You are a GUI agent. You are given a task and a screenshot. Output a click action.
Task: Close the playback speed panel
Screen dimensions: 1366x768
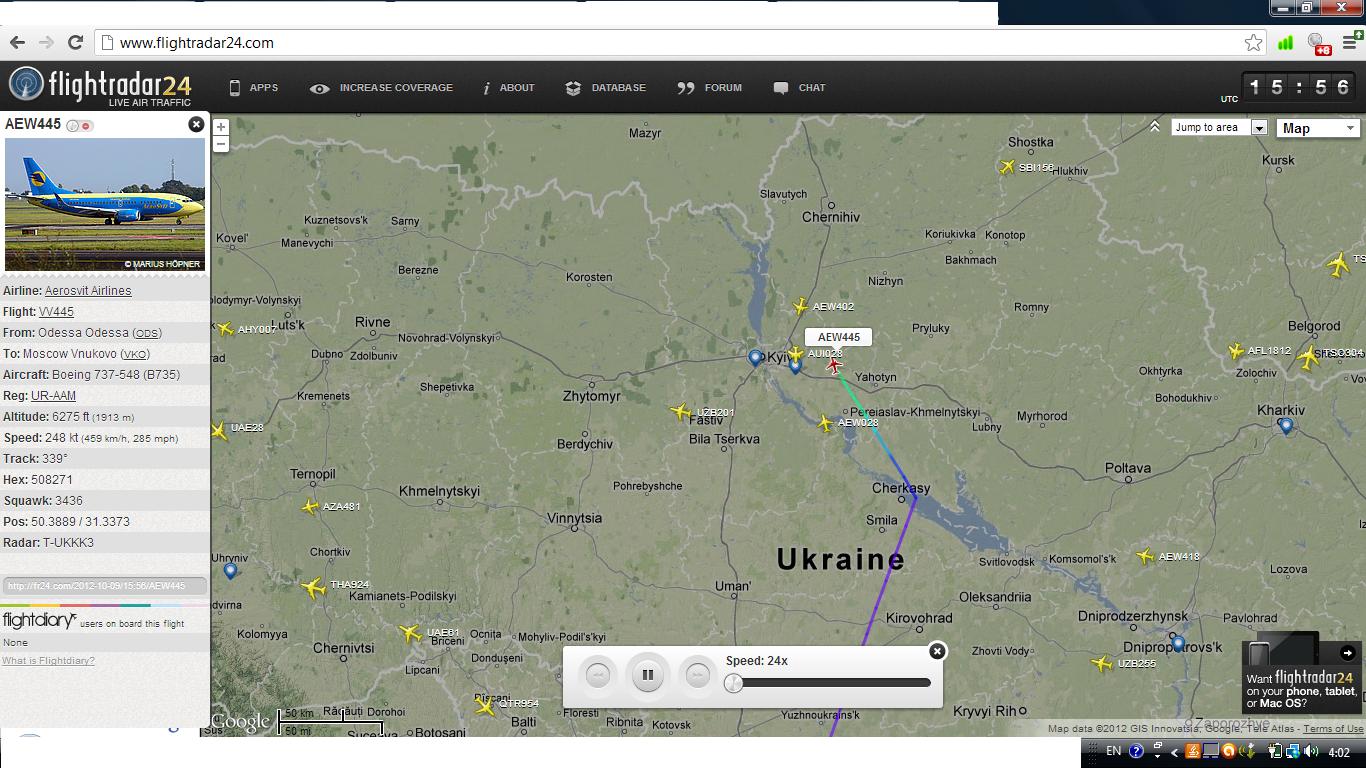point(937,651)
